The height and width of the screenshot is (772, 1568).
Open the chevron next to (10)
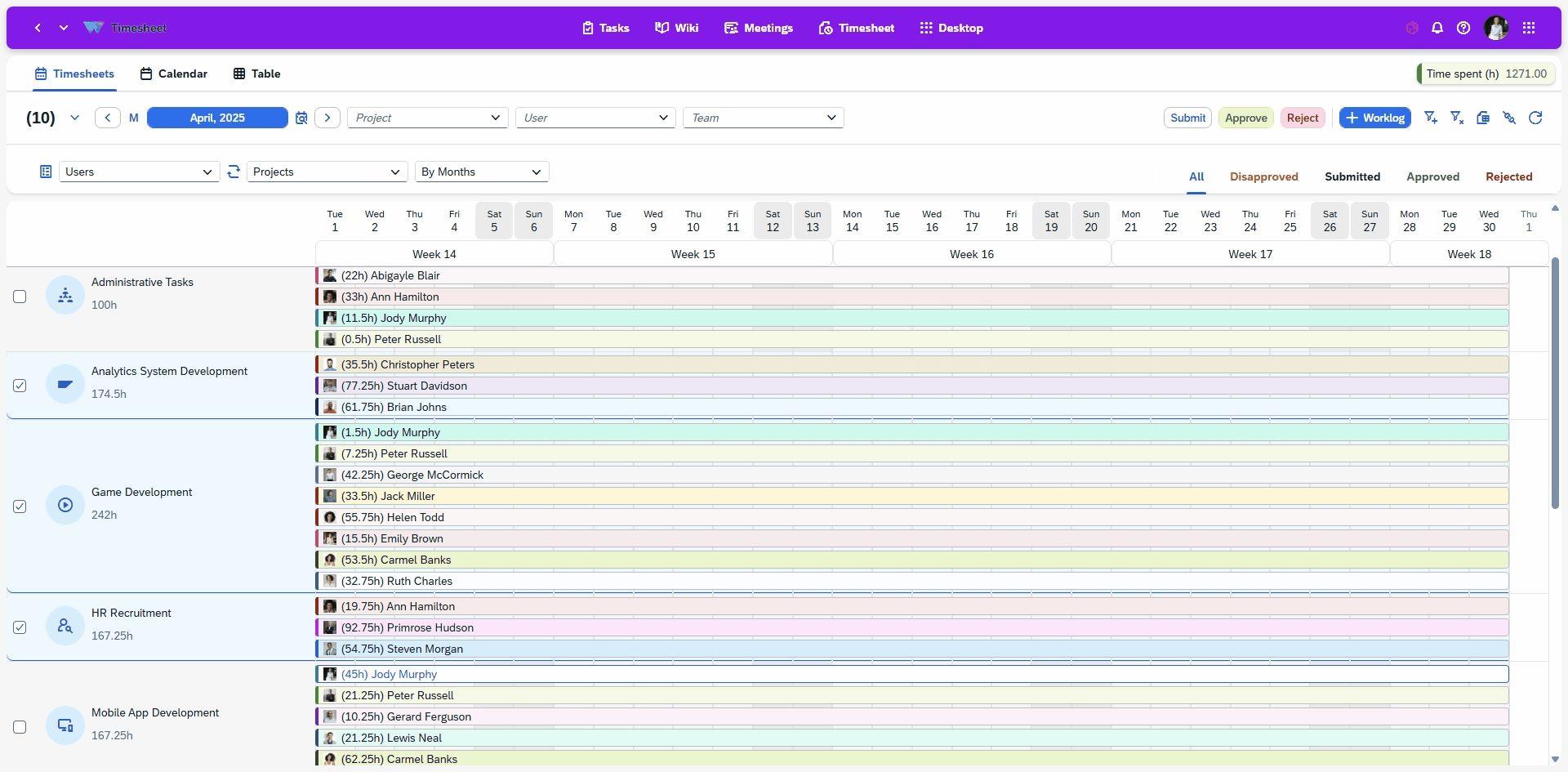pyautogui.click(x=74, y=118)
